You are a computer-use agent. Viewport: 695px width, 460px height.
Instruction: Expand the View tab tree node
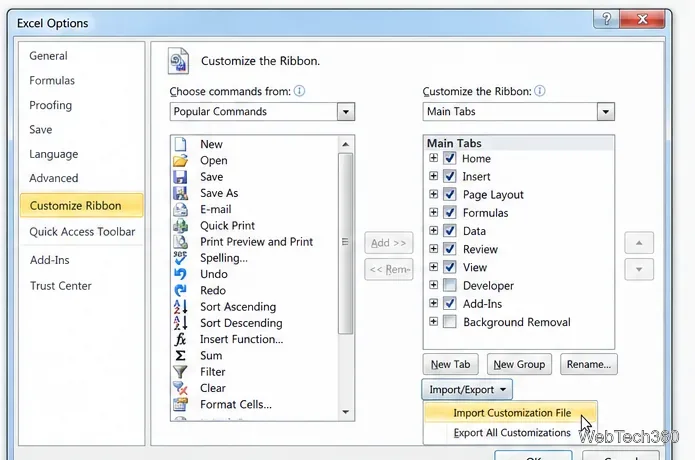[x=433, y=267]
